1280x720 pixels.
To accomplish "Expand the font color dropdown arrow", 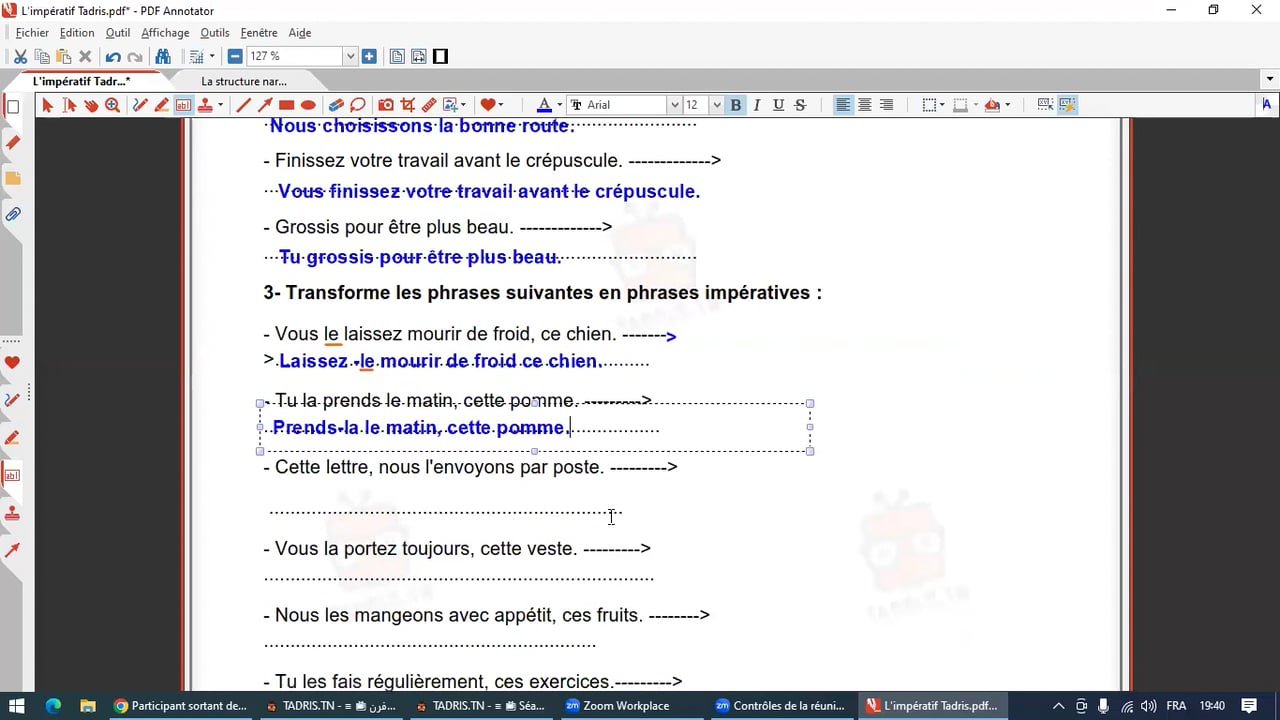I will click(559, 105).
